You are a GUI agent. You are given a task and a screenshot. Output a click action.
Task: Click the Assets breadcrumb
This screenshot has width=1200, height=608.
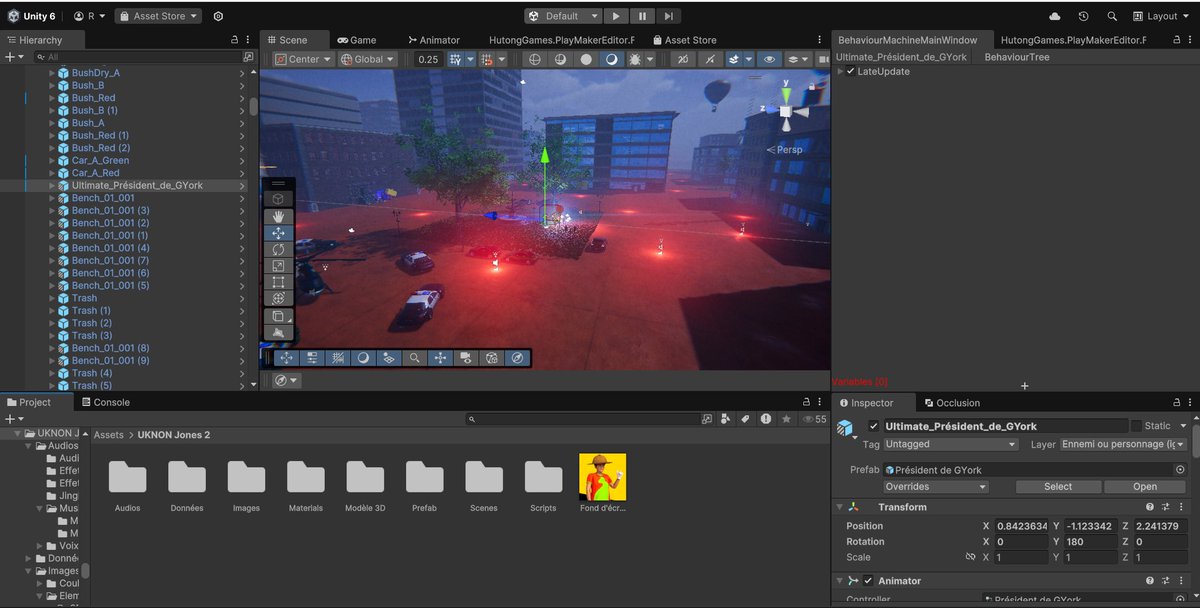click(109, 435)
